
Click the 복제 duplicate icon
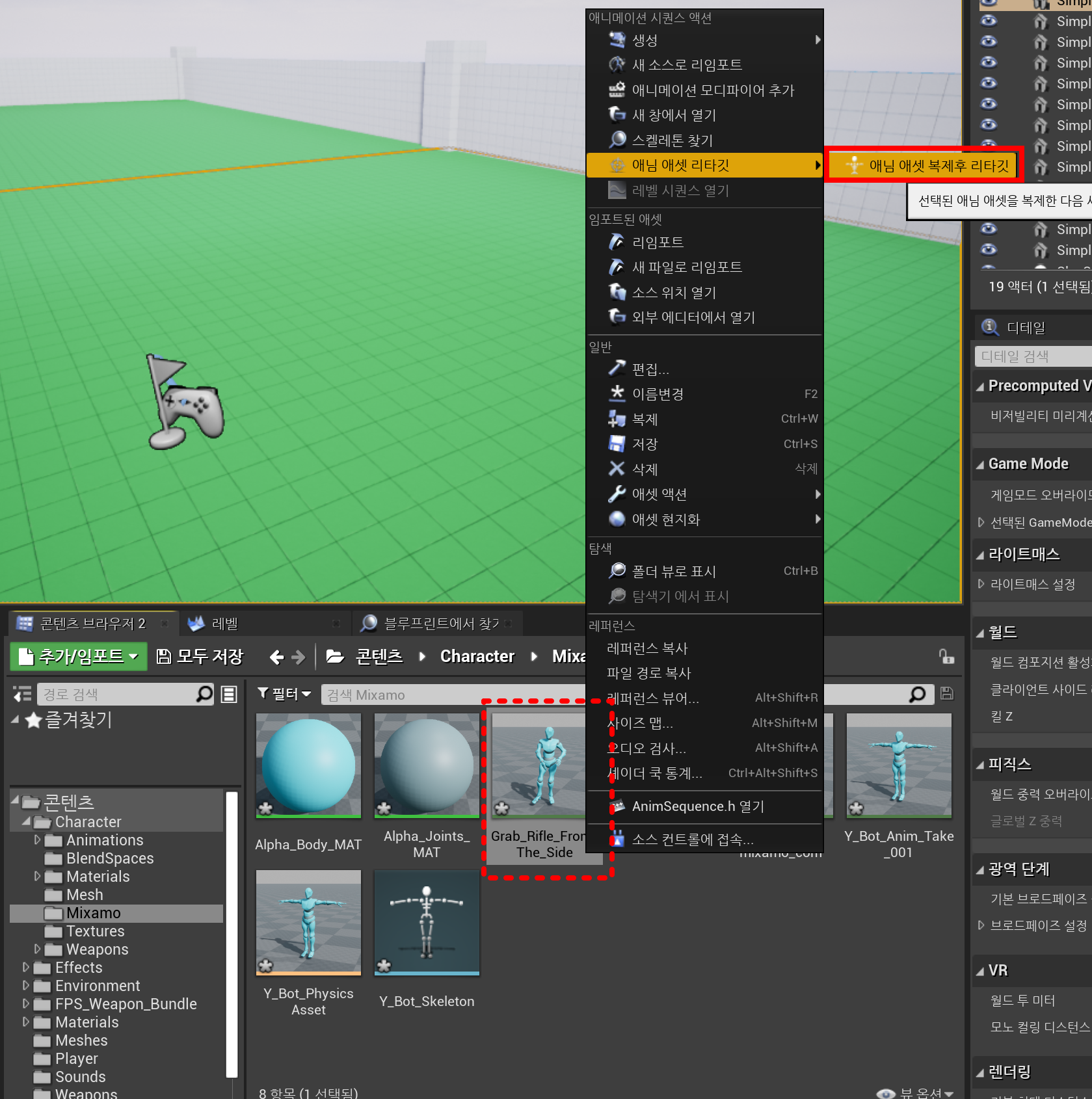click(617, 419)
